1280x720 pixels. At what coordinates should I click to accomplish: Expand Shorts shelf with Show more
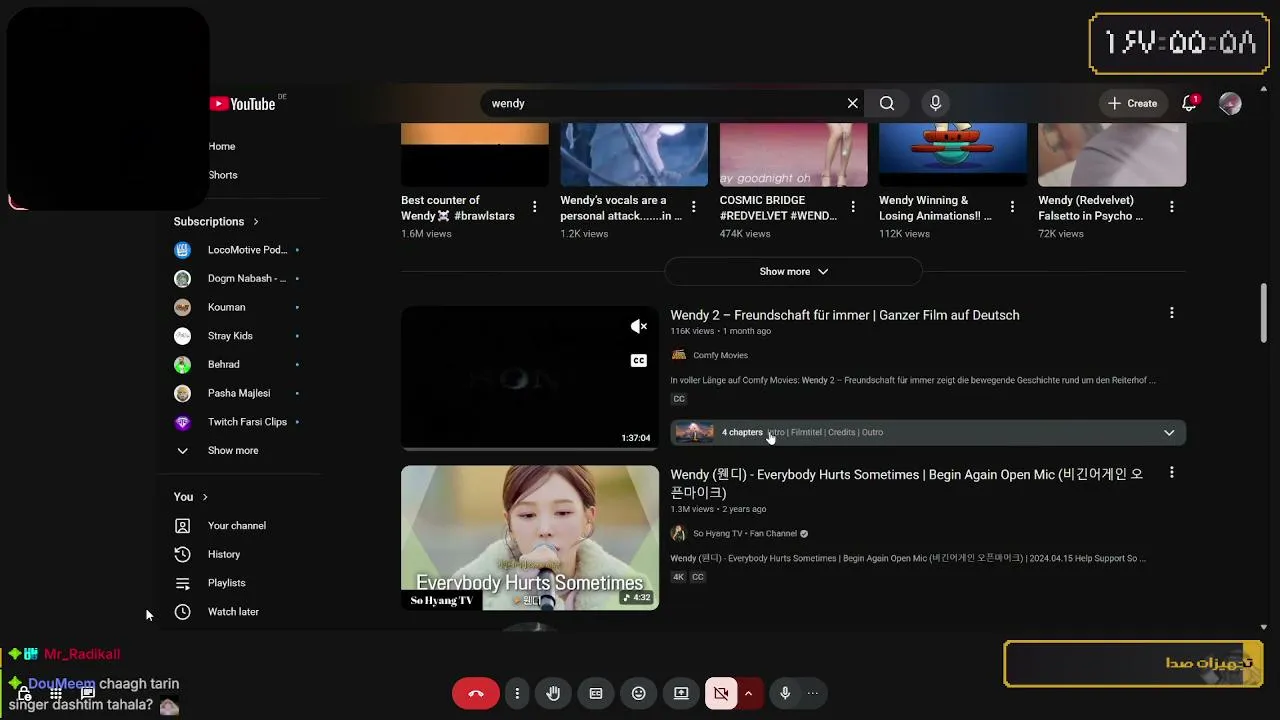794,272
